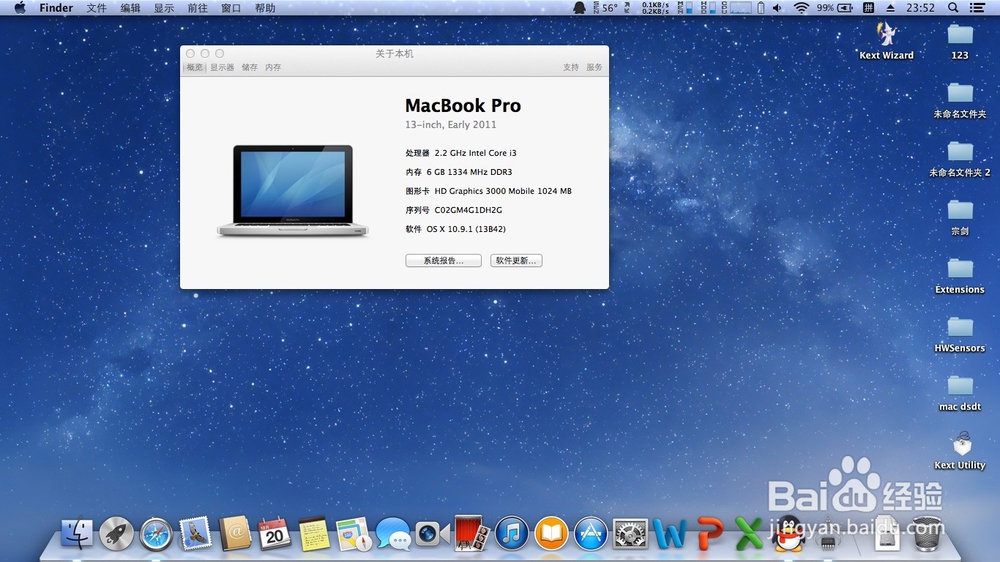Launch Launchpad rocket icon in Dock
1000x562 pixels.
click(116, 533)
